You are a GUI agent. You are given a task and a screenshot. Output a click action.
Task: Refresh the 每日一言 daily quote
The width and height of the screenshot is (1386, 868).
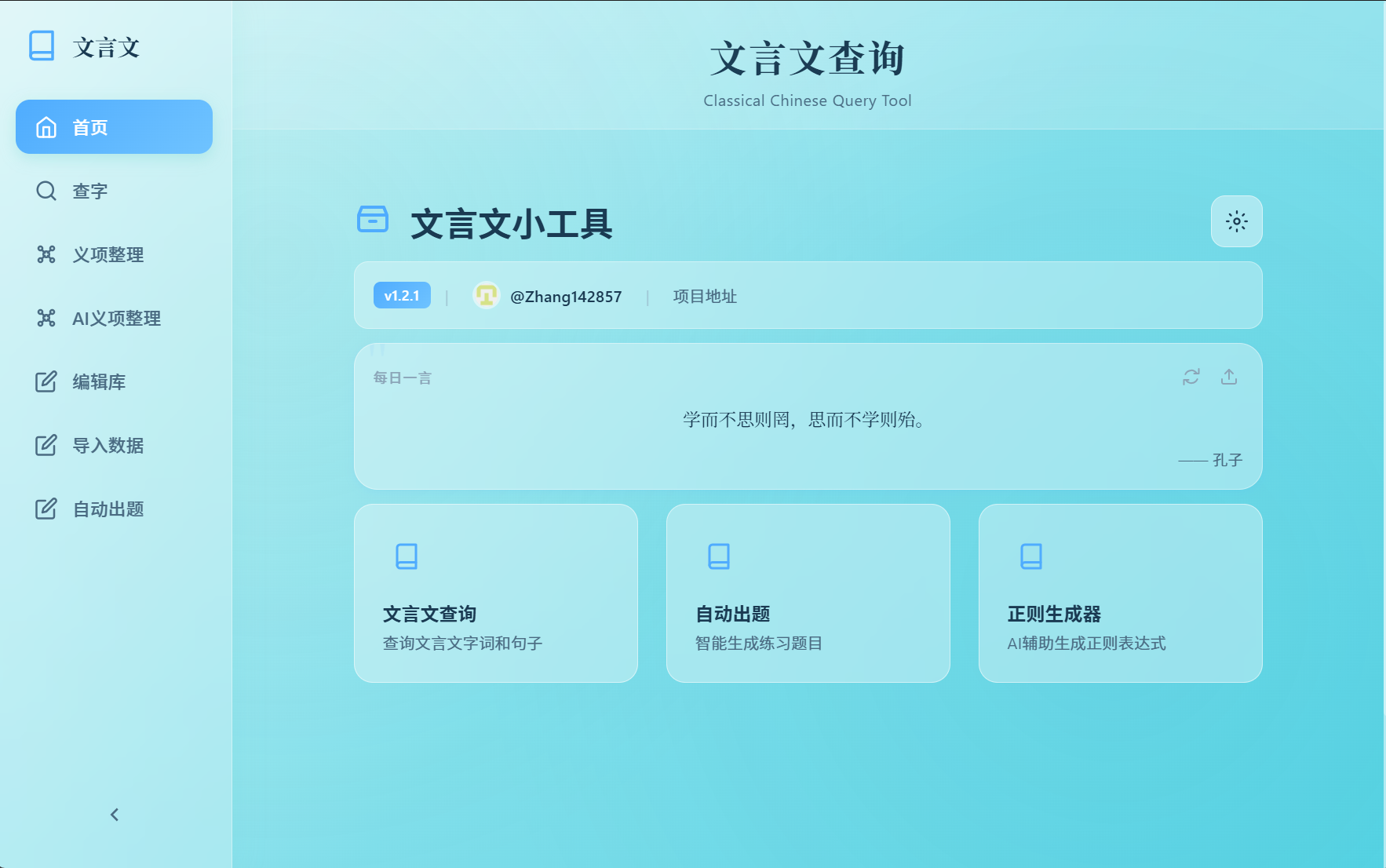pyautogui.click(x=1190, y=377)
